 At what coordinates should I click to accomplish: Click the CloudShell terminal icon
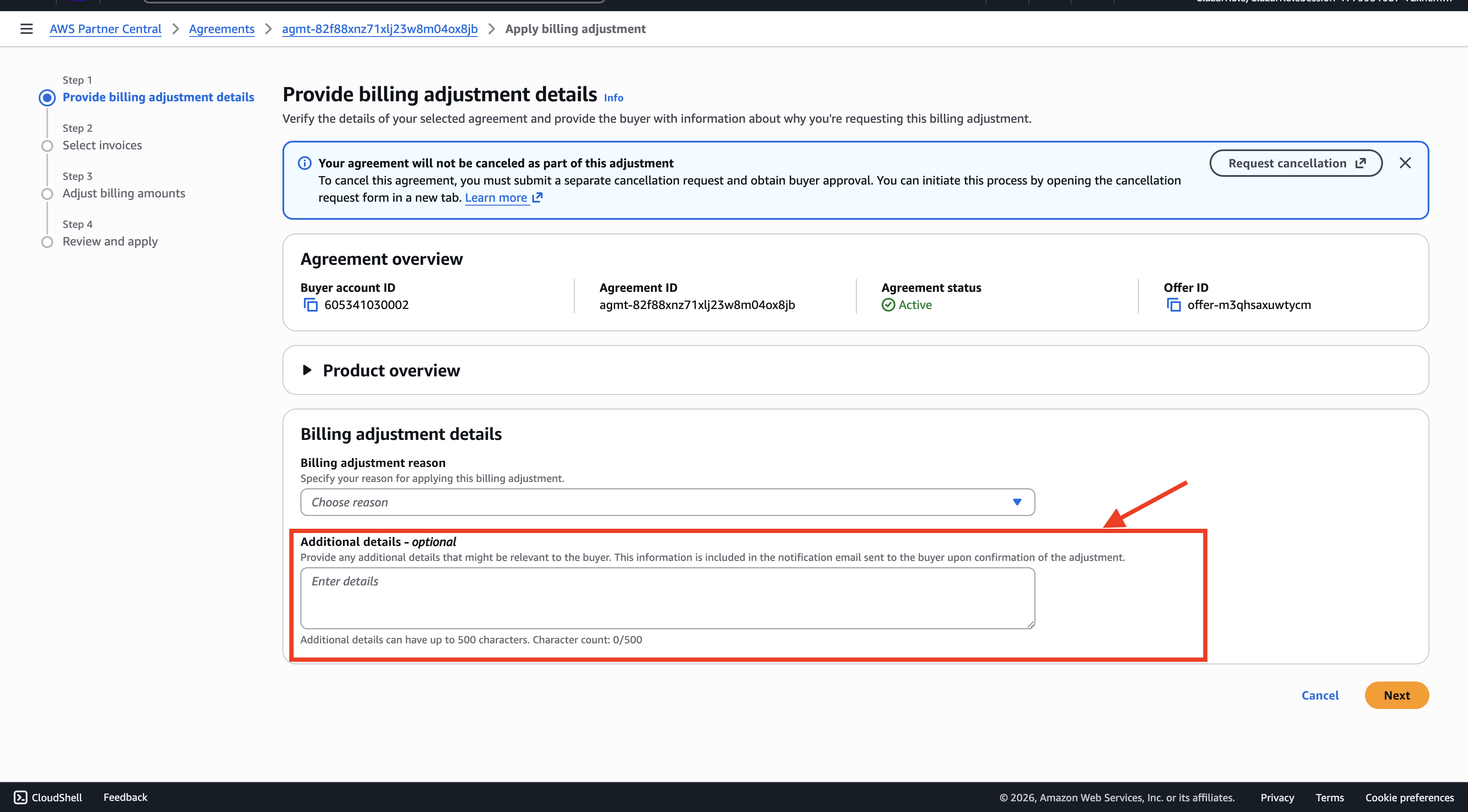click(21, 797)
